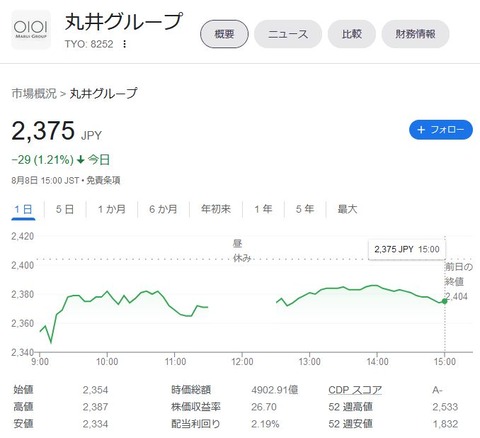Click the plus フォロー follow button
Viewport: 480px width, 438px height.
click(441, 130)
